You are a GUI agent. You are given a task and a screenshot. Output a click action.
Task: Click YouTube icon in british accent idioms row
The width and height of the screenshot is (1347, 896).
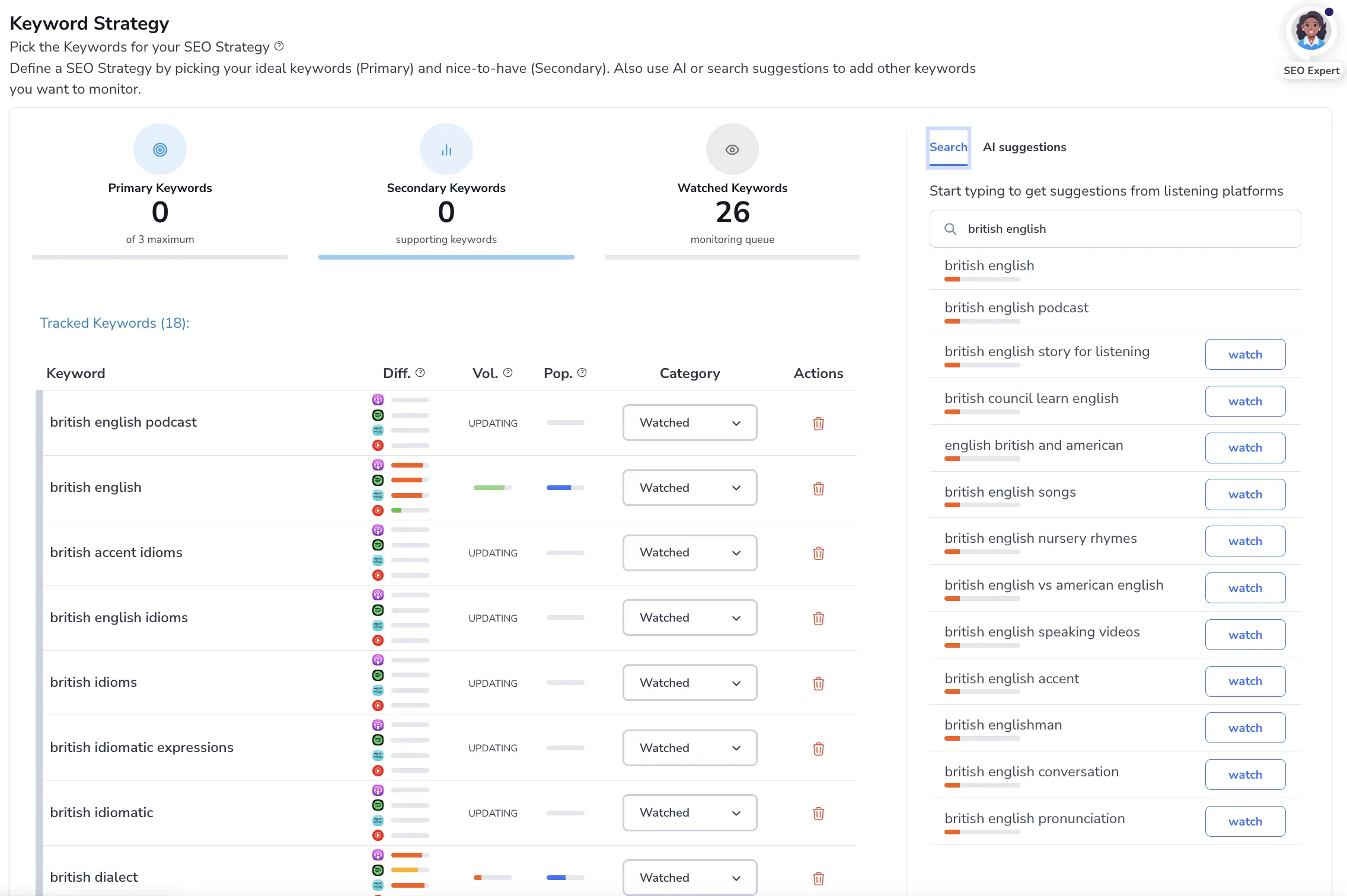click(x=378, y=575)
